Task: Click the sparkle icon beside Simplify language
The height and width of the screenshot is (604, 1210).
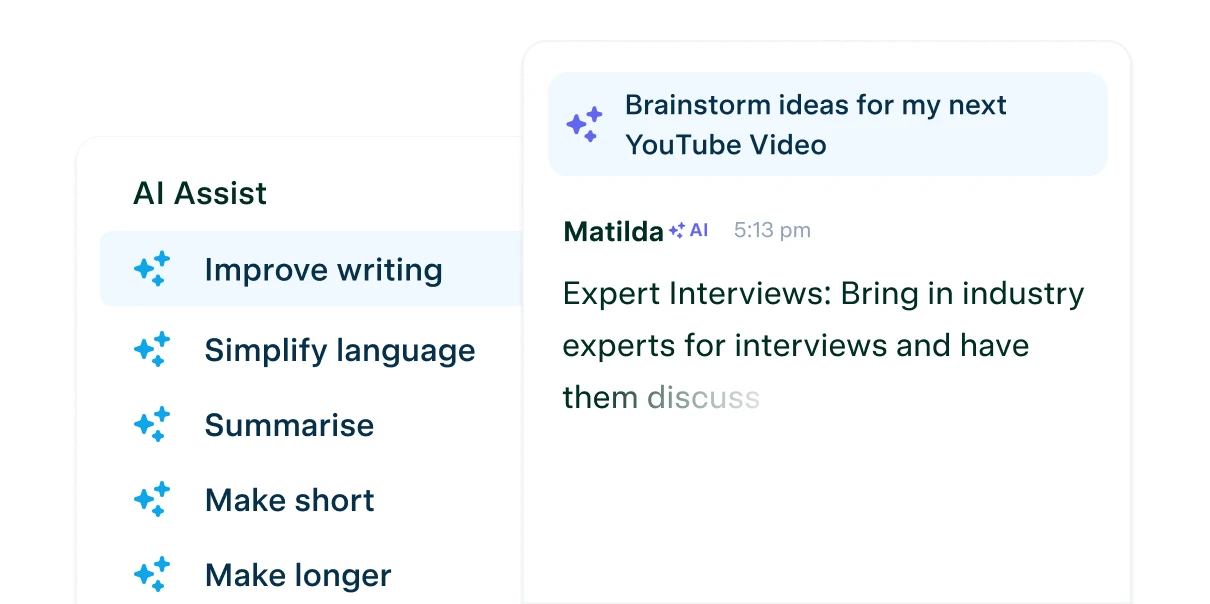Action: click(x=152, y=349)
